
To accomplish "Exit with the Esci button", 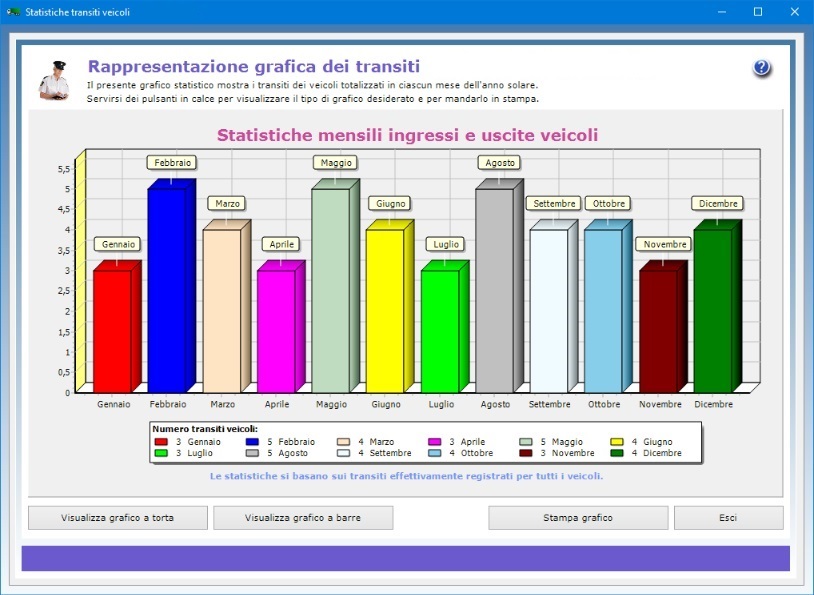I will pyautogui.click(x=728, y=518).
